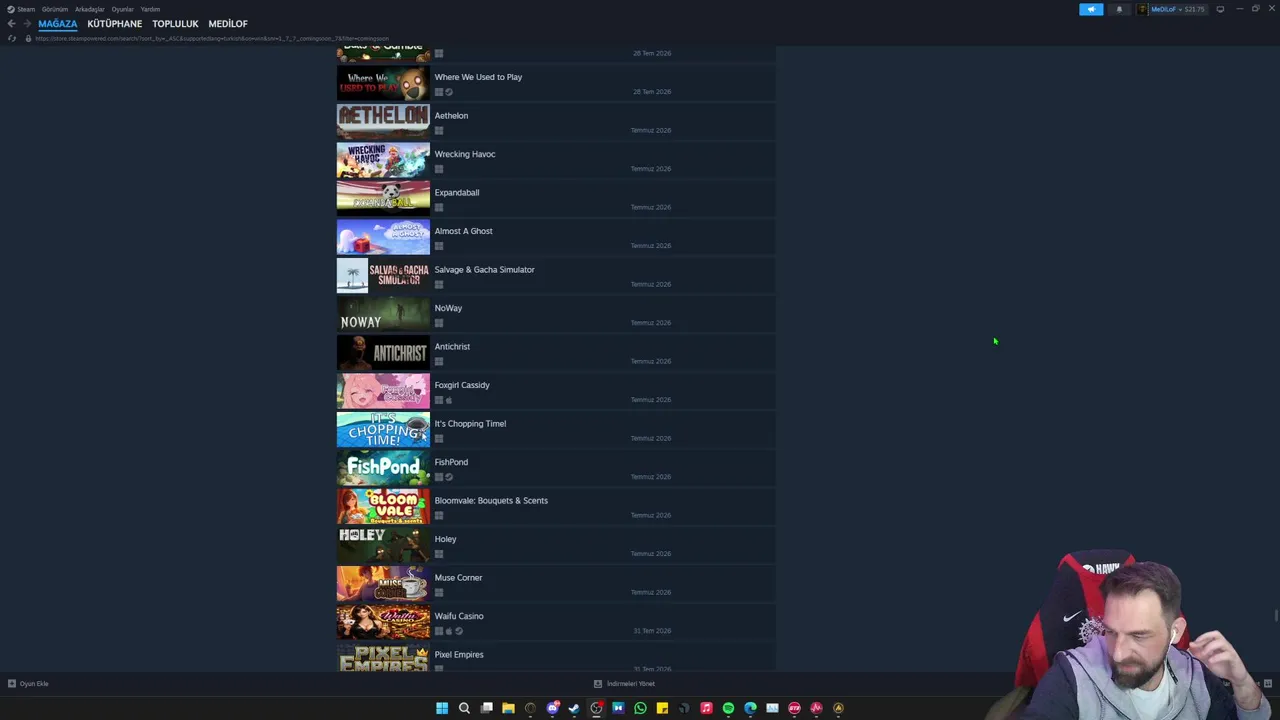Click Bloomvale: Bouquets & Scents title

point(491,500)
